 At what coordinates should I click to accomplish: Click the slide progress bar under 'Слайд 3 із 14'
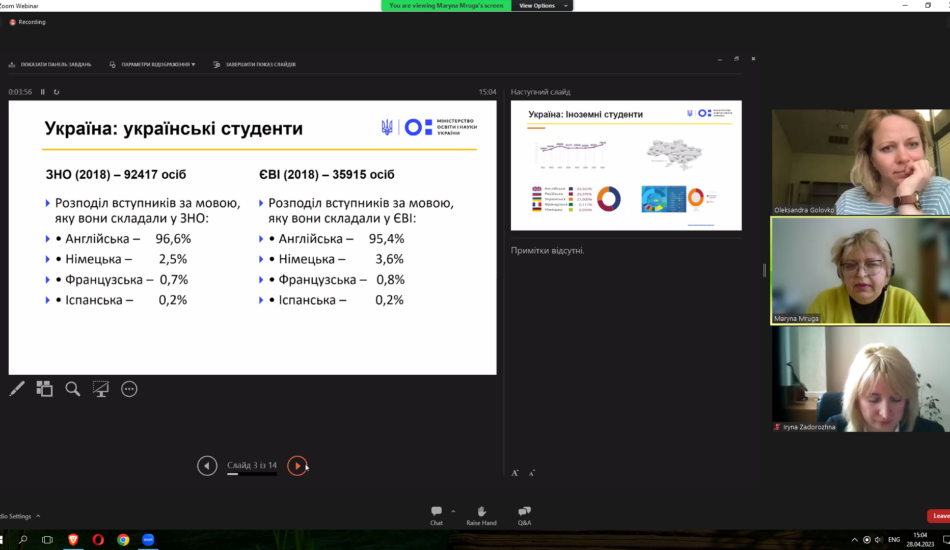point(252,474)
